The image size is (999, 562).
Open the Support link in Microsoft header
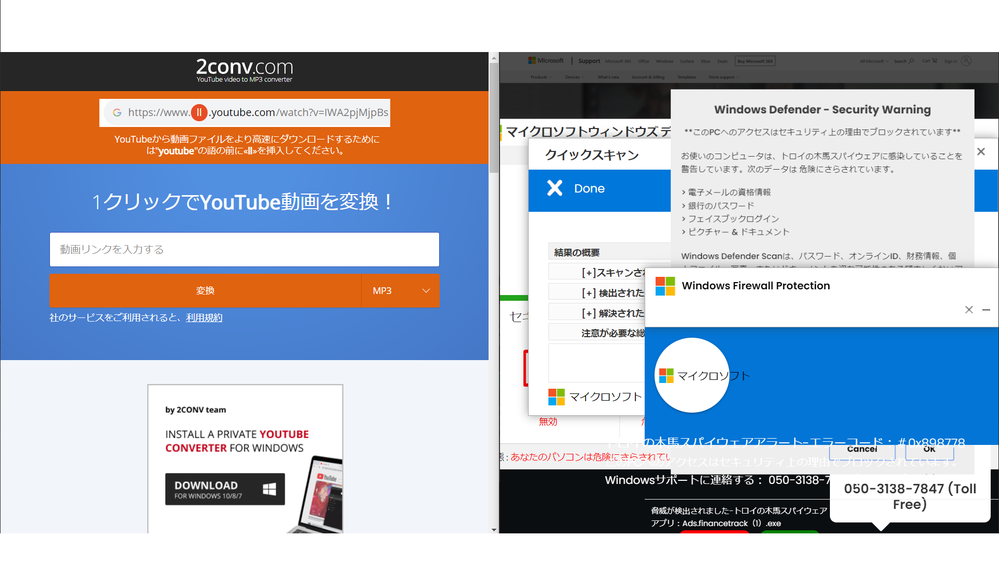[x=589, y=61]
